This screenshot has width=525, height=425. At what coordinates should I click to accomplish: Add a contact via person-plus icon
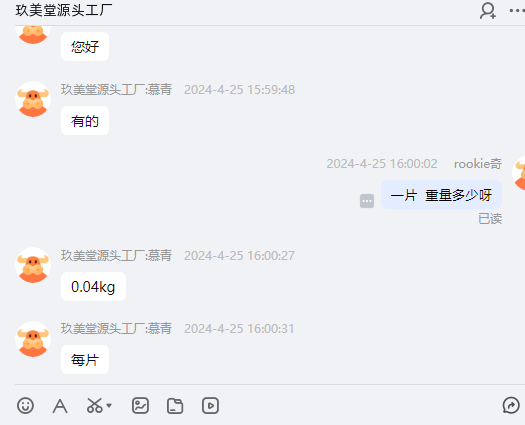488,11
